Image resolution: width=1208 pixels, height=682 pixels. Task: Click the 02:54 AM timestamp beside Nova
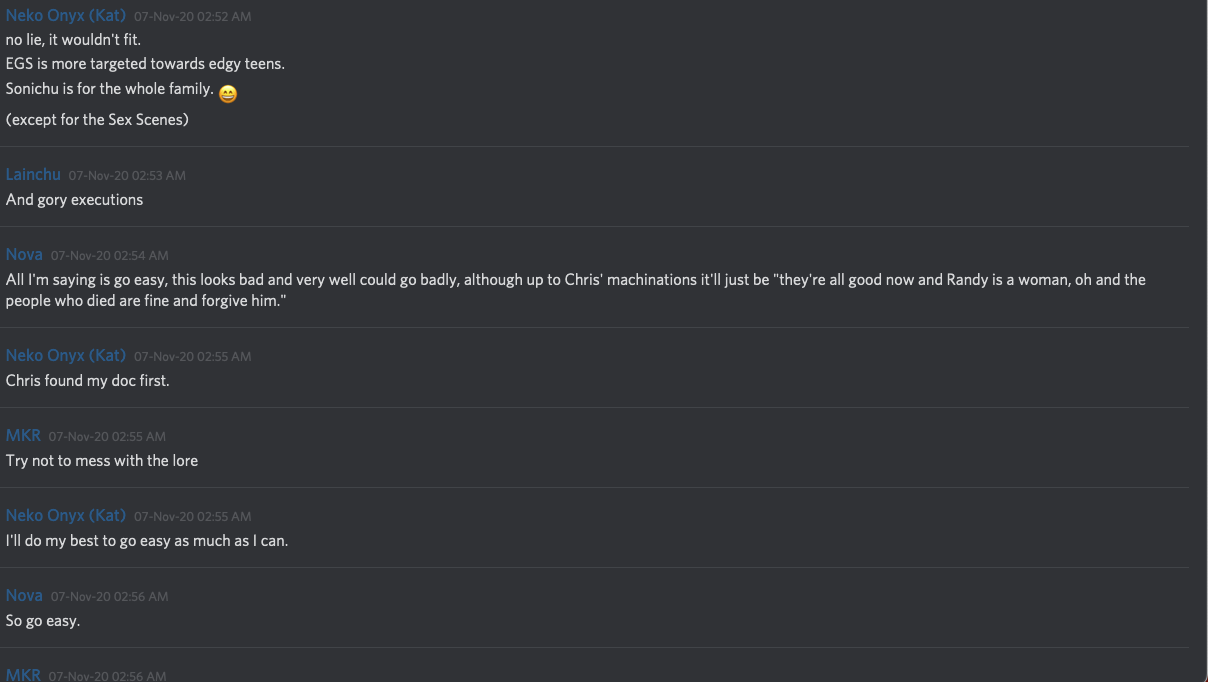tap(109, 256)
